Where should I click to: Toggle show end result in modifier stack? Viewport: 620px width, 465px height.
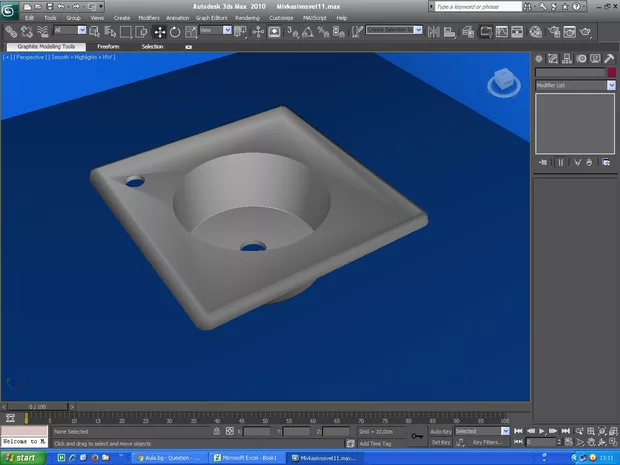[x=560, y=161]
